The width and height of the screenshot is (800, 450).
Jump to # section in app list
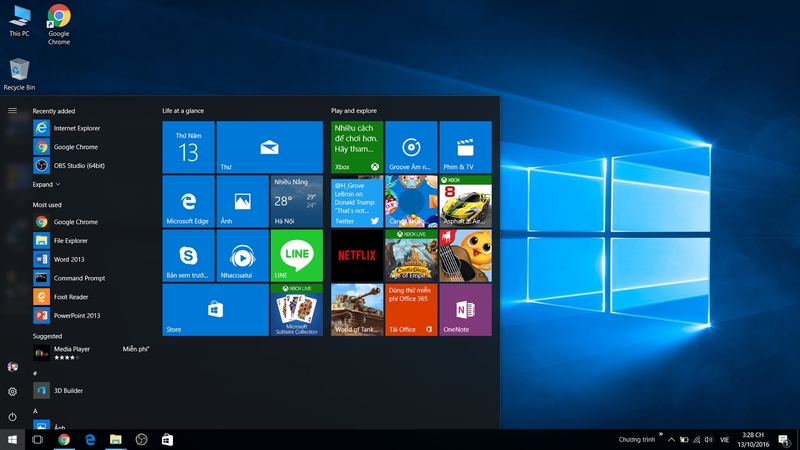pos(35,373)
